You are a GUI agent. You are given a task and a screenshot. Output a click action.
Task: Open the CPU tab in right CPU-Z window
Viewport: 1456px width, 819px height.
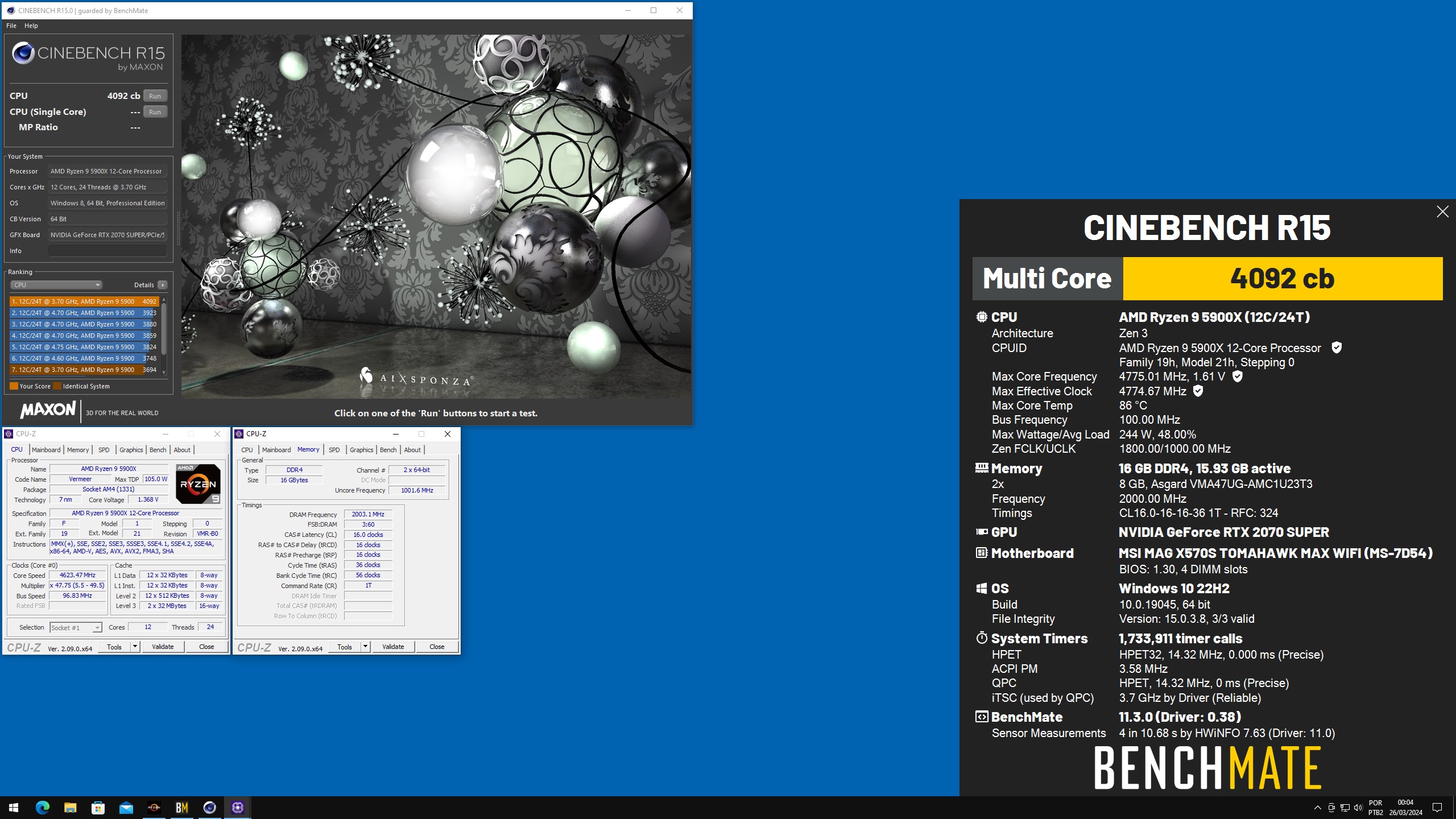(x=247, y=450)
